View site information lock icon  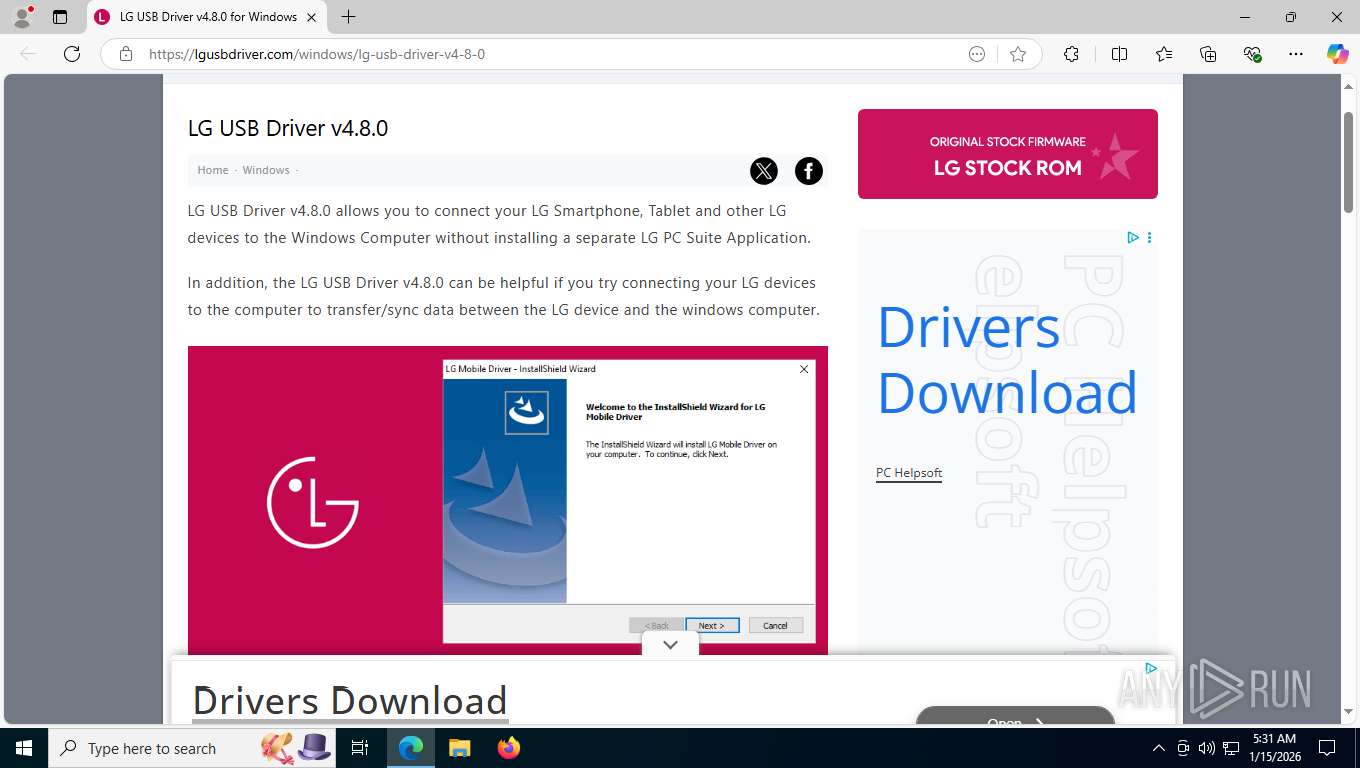coord(125,54)
